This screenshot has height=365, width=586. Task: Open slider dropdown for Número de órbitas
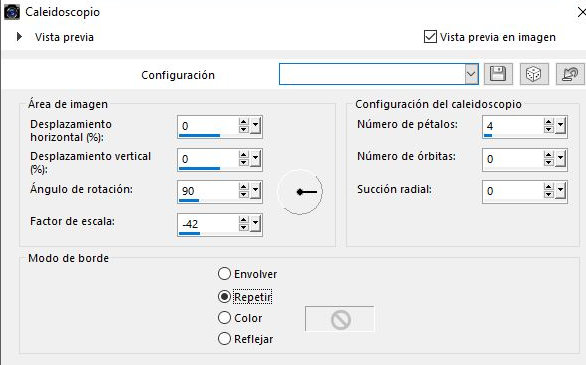click(x=560, y=159)
